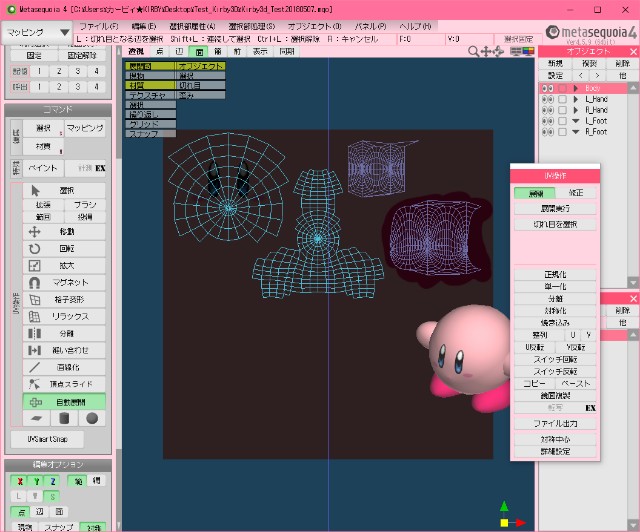Toggle the Z axis edit option
Screen dimensions: 640x532
(x=53, y=482)
